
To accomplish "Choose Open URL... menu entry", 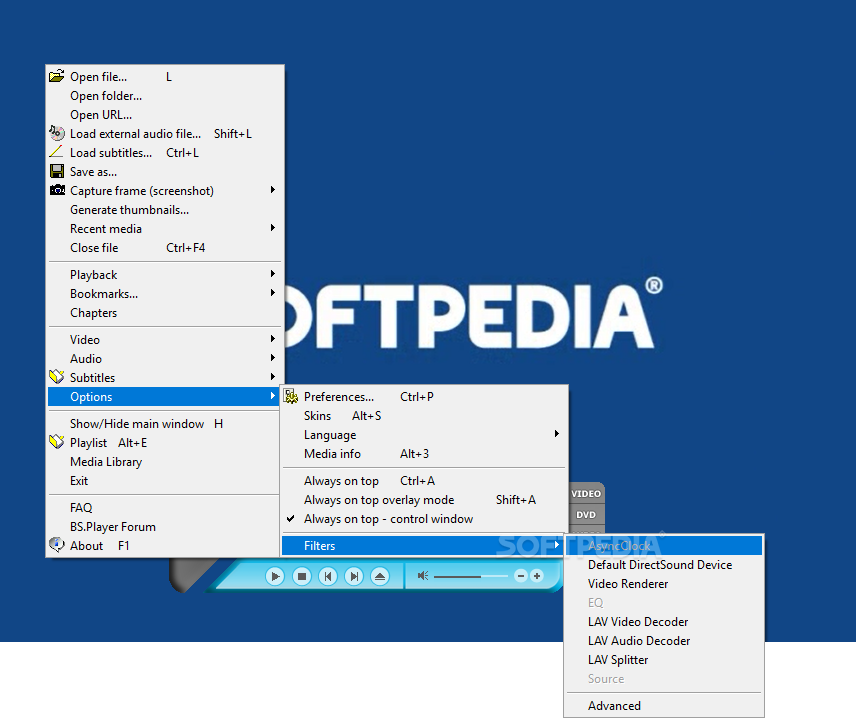I will tap(165, 115).
